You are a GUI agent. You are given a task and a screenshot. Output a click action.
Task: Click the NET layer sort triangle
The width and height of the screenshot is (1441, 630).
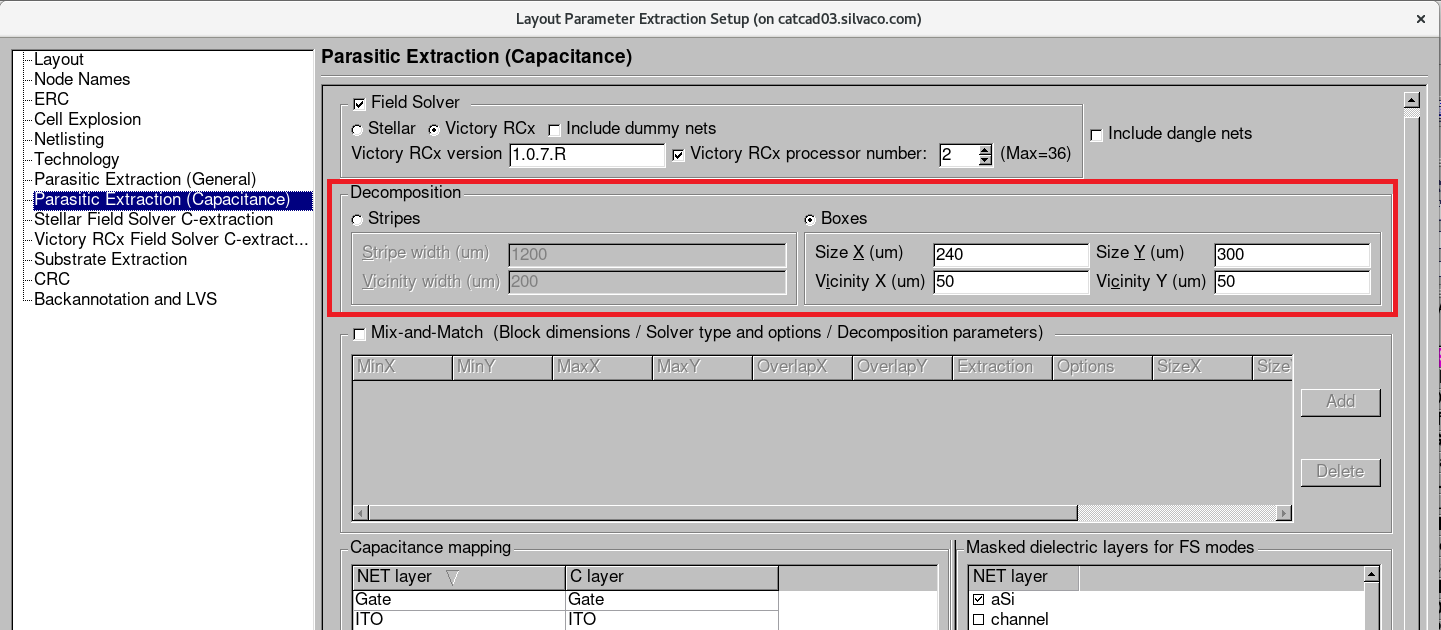[452, 577]
